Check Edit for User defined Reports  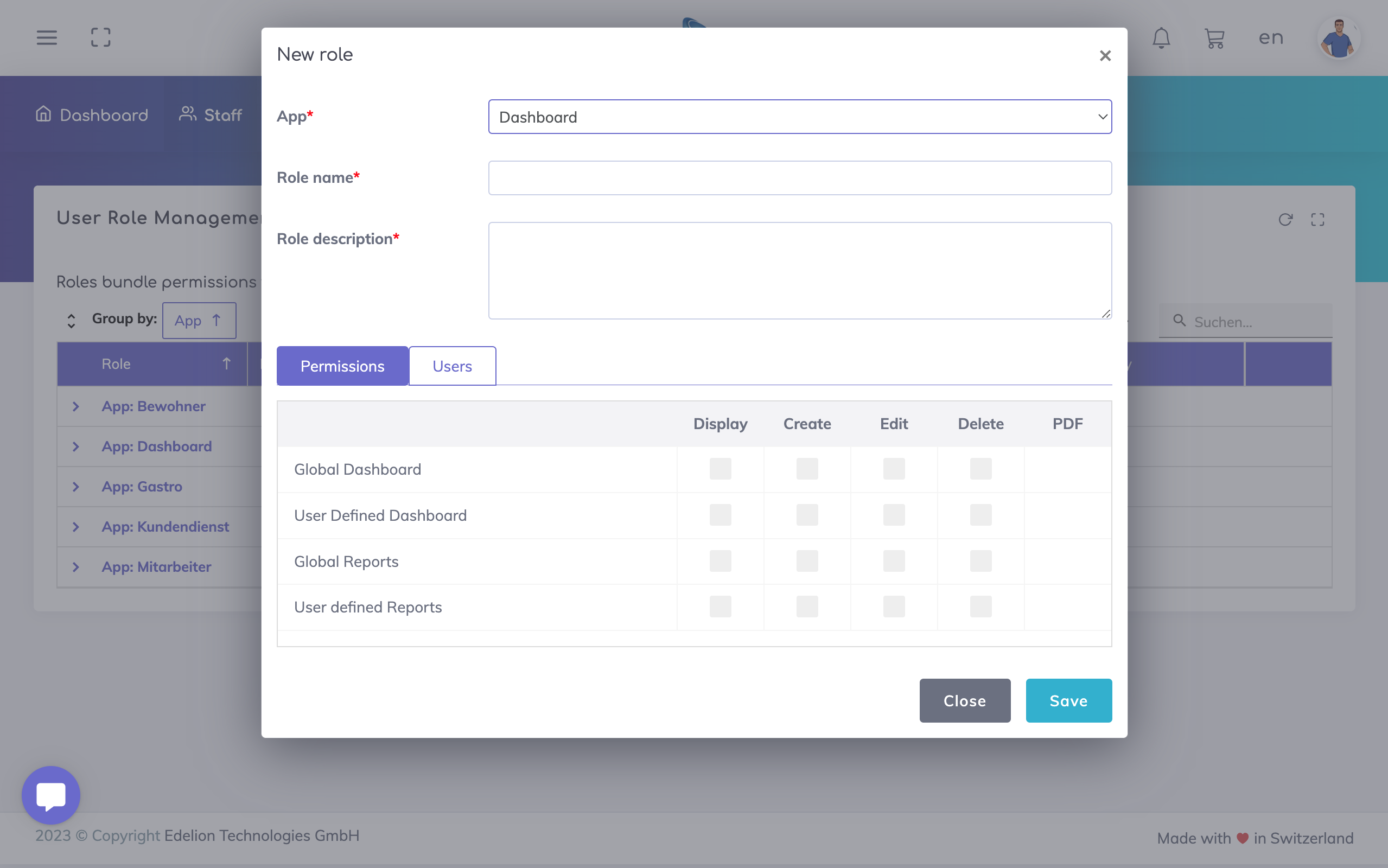(893, 607)
